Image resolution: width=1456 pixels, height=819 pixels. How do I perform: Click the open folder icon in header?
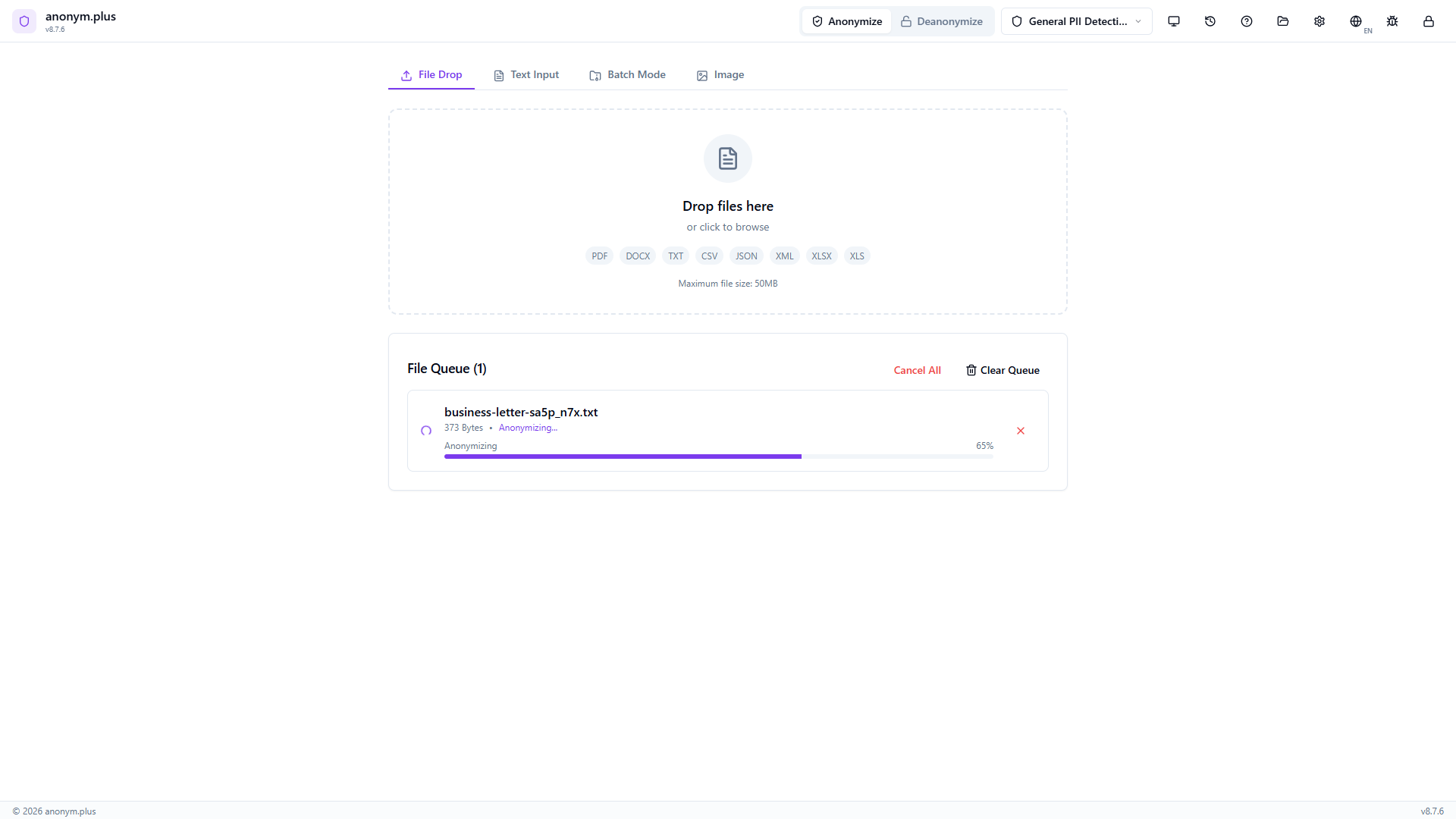pyautogui.click(x=1283, y=21)
